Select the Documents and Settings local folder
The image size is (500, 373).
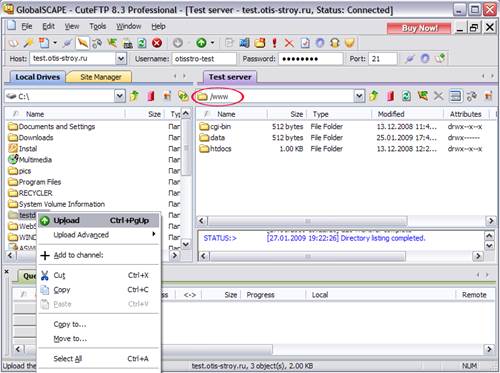[52, 127]
